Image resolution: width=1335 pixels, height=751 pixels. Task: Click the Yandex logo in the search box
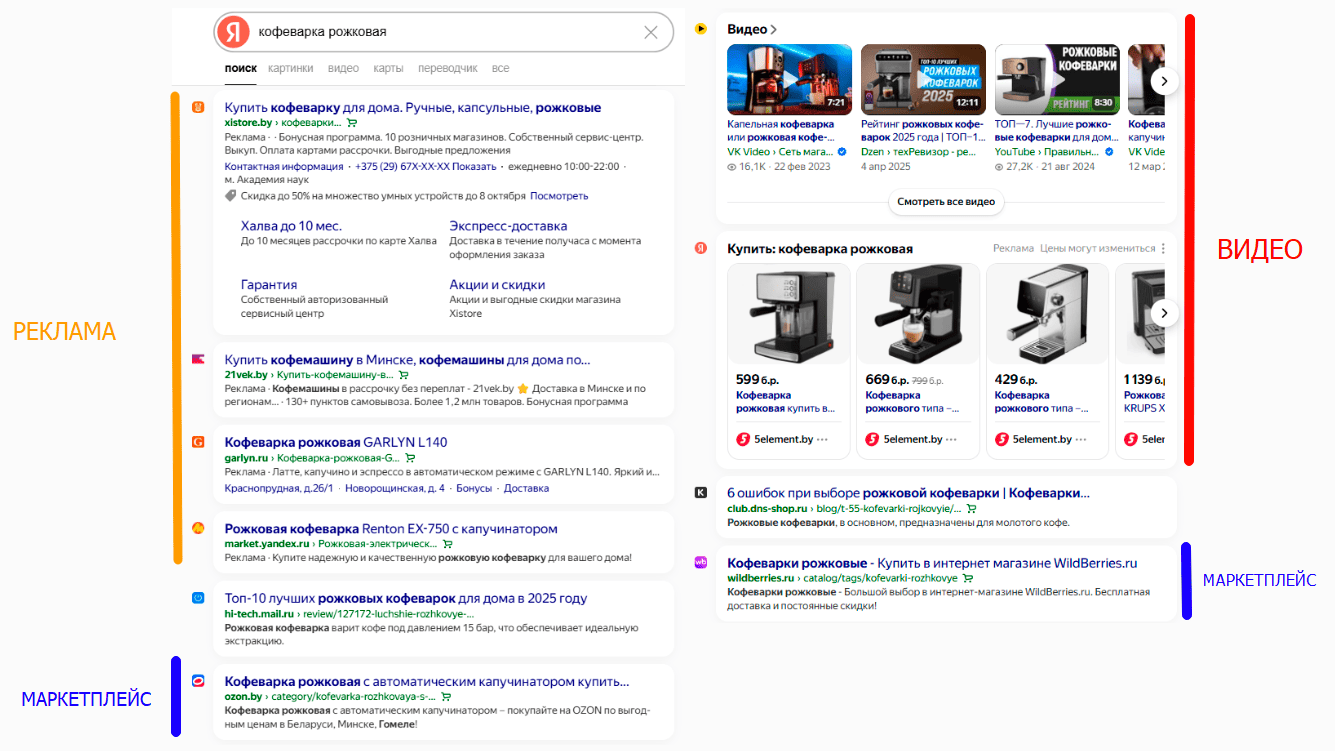pos(233,32)
